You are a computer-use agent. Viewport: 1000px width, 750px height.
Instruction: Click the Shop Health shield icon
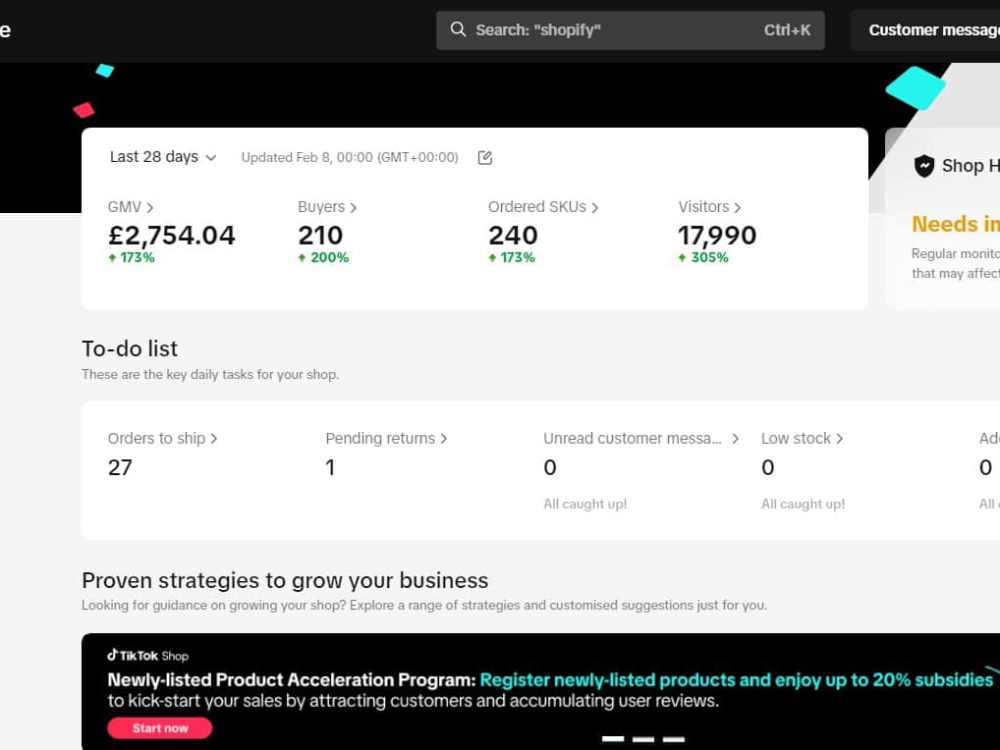(924, 166)
